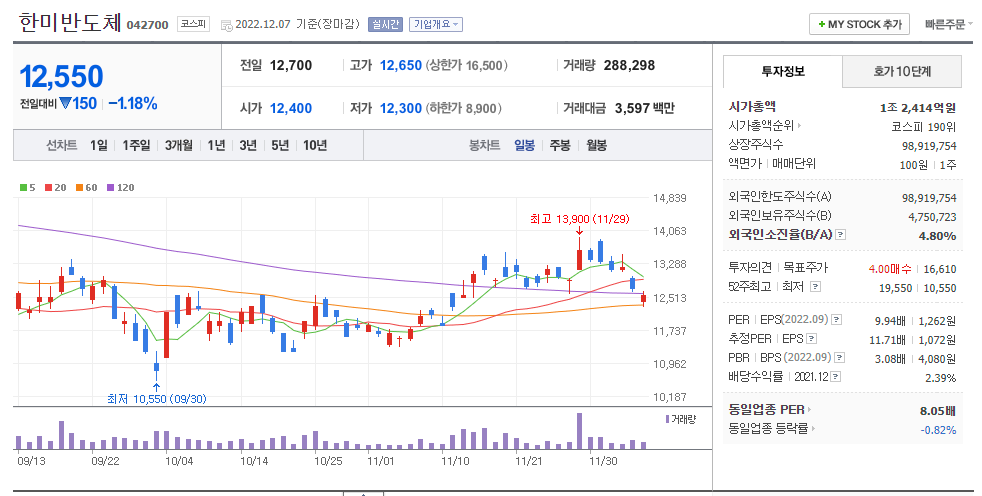Switch to the 투자정보 tab
Screen dimensions: 982x496
(783, 71)
